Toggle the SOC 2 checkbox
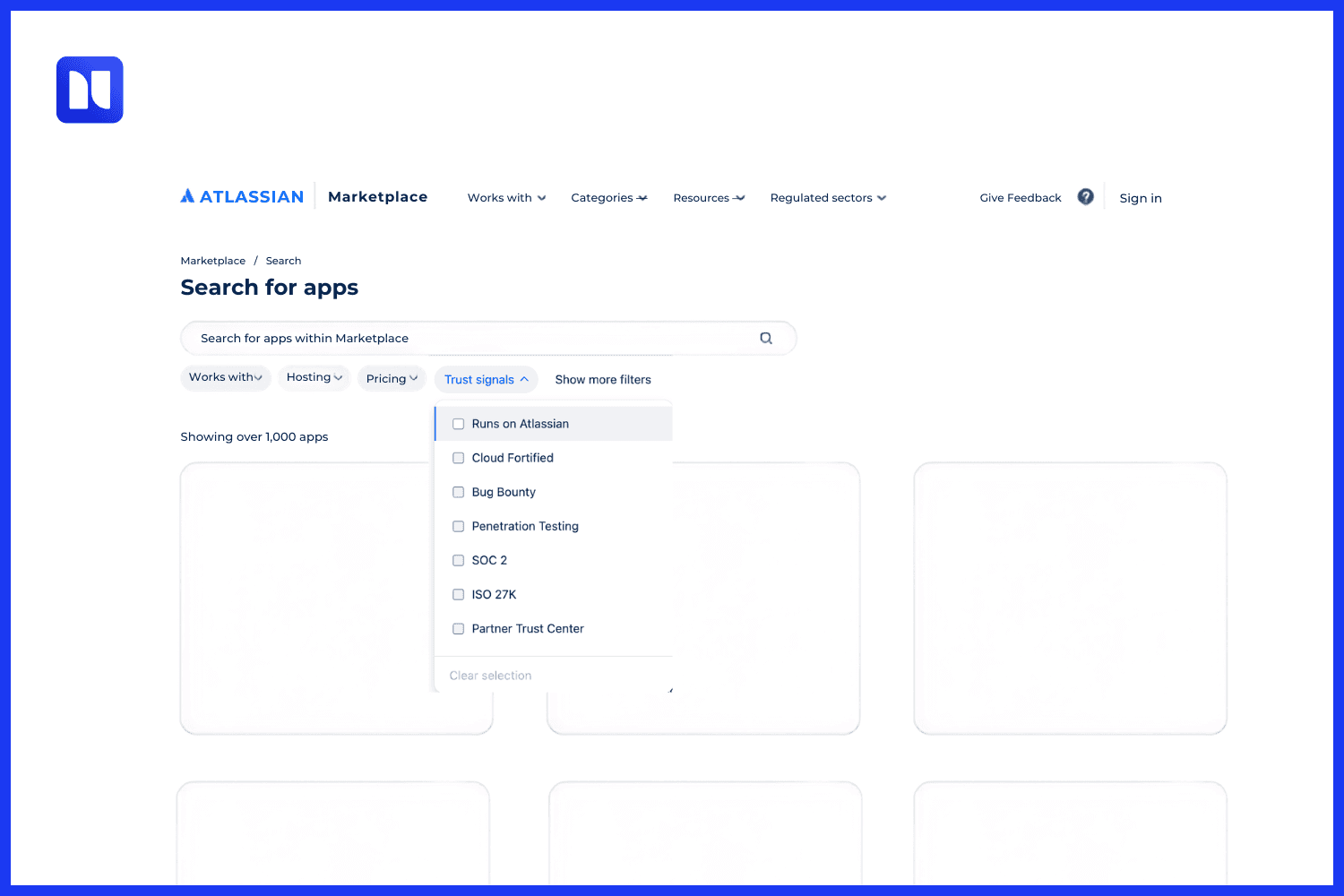This screenshot has width=1344, height=896. 458,560
